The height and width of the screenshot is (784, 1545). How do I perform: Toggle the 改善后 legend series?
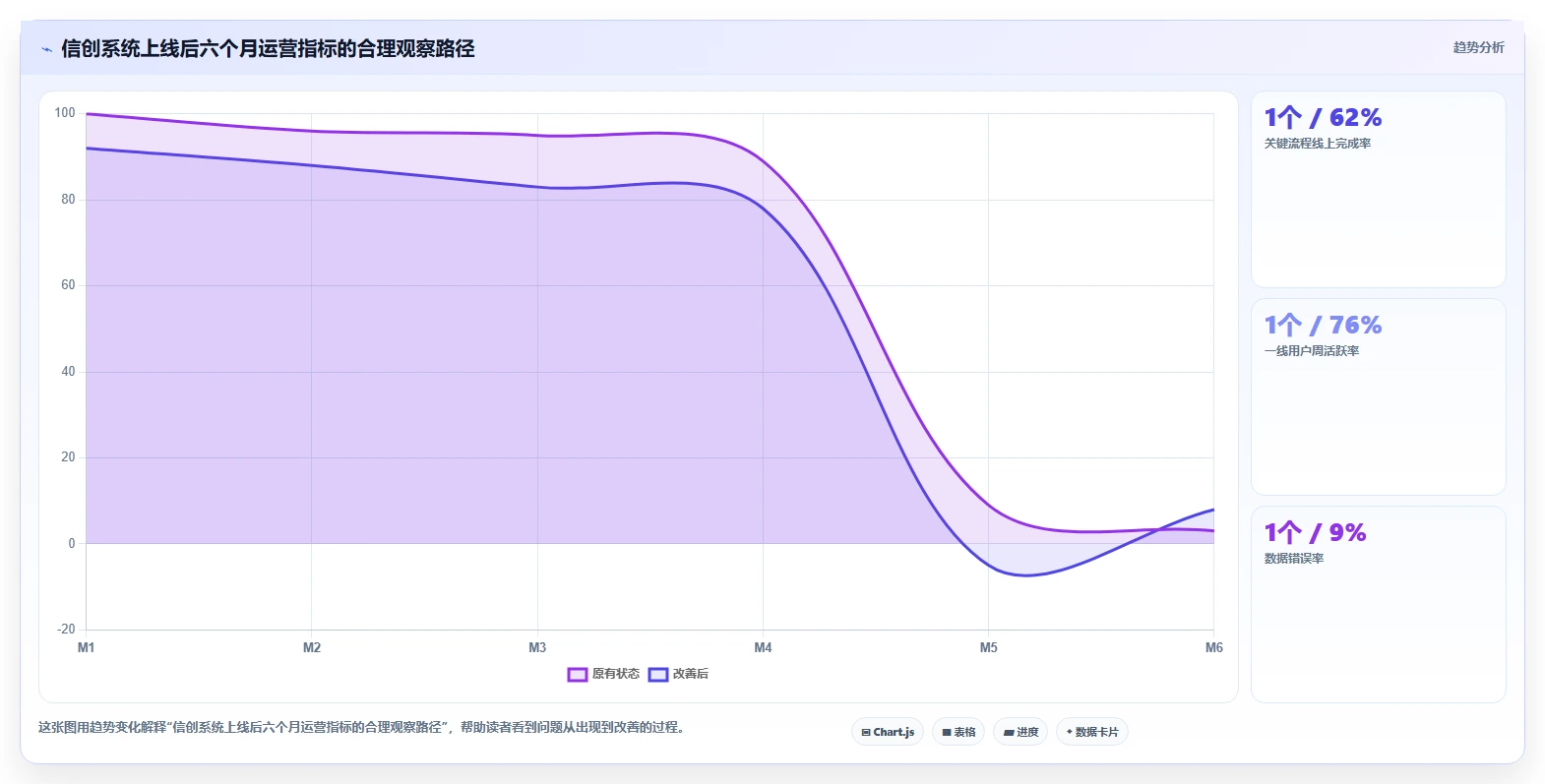point(679,674)
